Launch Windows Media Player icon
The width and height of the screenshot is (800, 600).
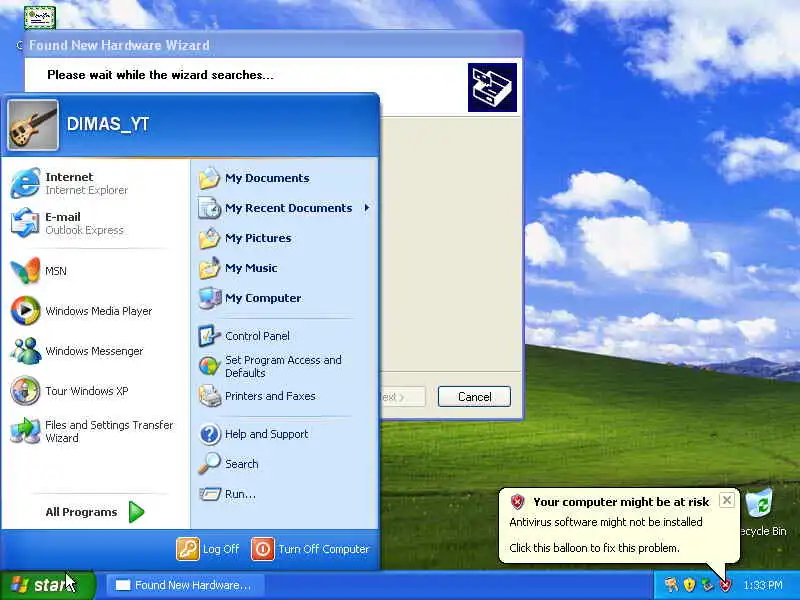click(26, 311)
